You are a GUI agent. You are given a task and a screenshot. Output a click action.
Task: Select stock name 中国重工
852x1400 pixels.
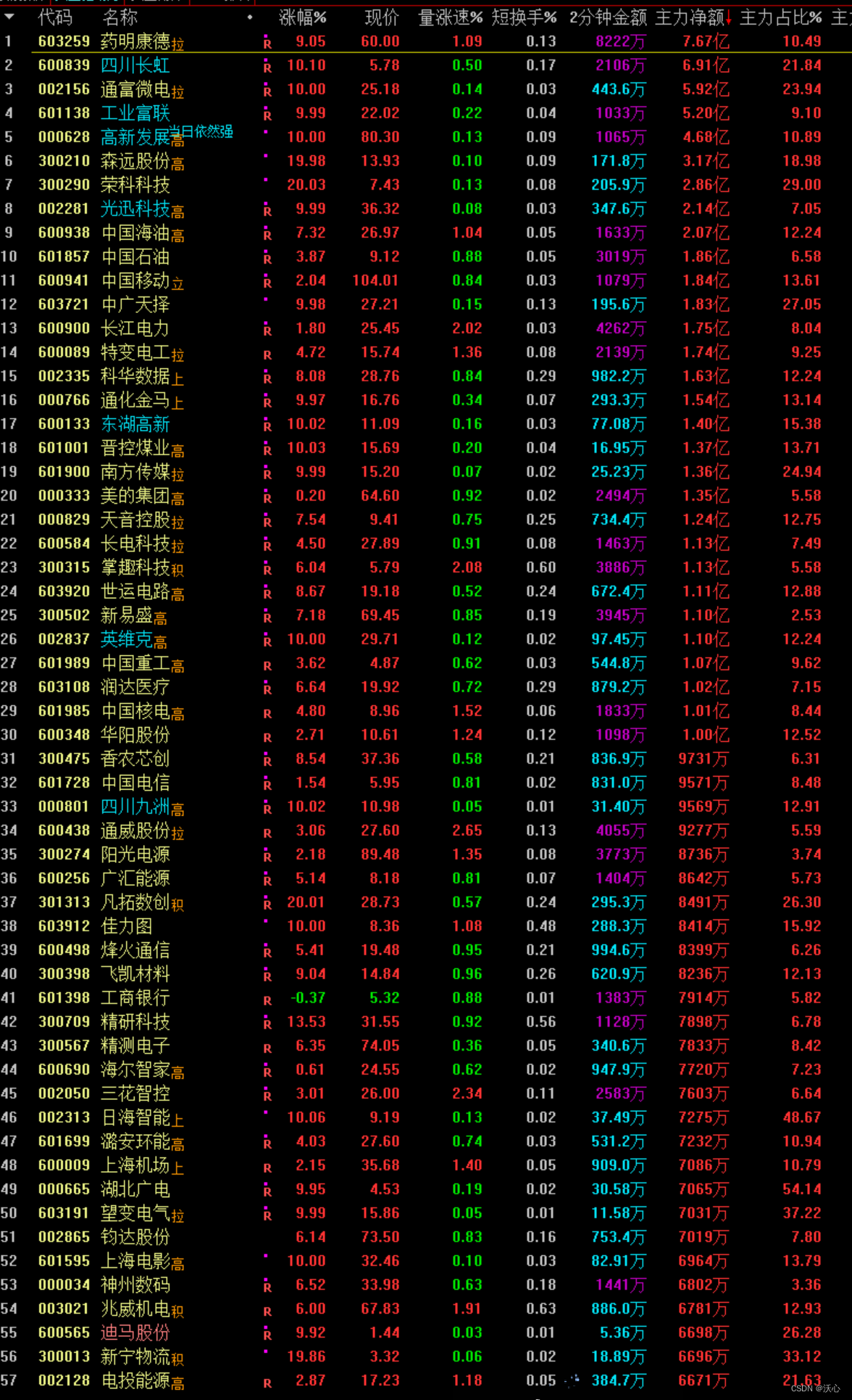pos(135,663)
